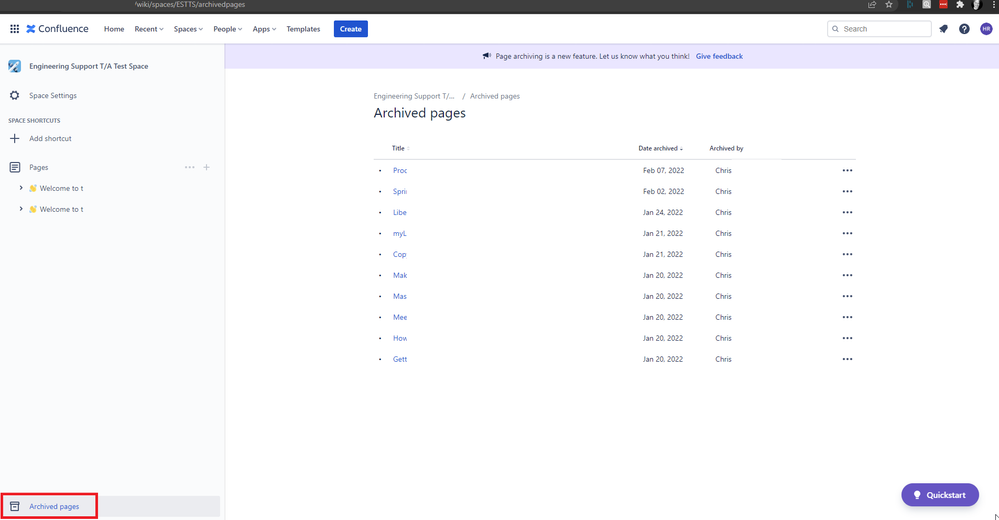Click Engineering Support T/A Test Space title
The height and width of the screenshot is (520, 999).
pos(89,66)
